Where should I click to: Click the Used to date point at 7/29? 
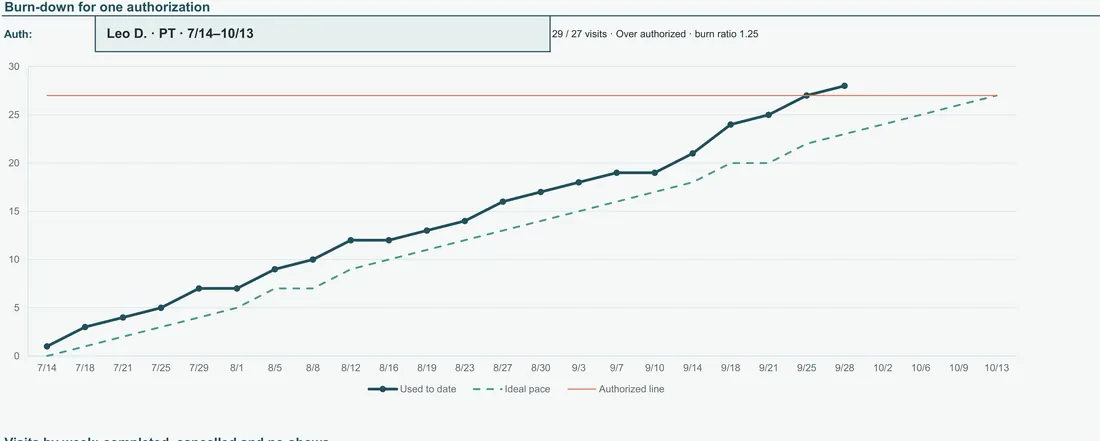coord(199,288)
